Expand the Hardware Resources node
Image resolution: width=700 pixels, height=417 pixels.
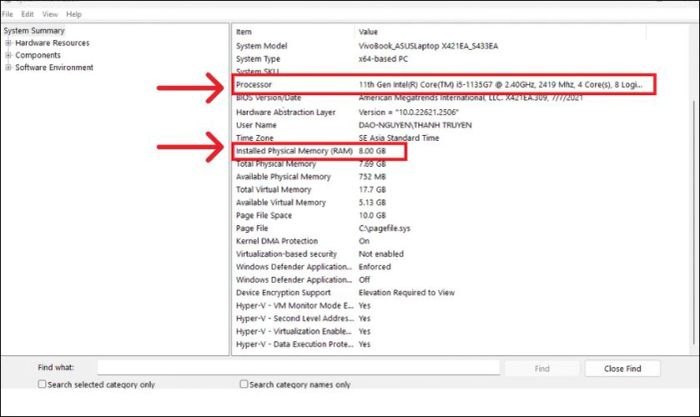pyautogui.click(x=8, y=43)
